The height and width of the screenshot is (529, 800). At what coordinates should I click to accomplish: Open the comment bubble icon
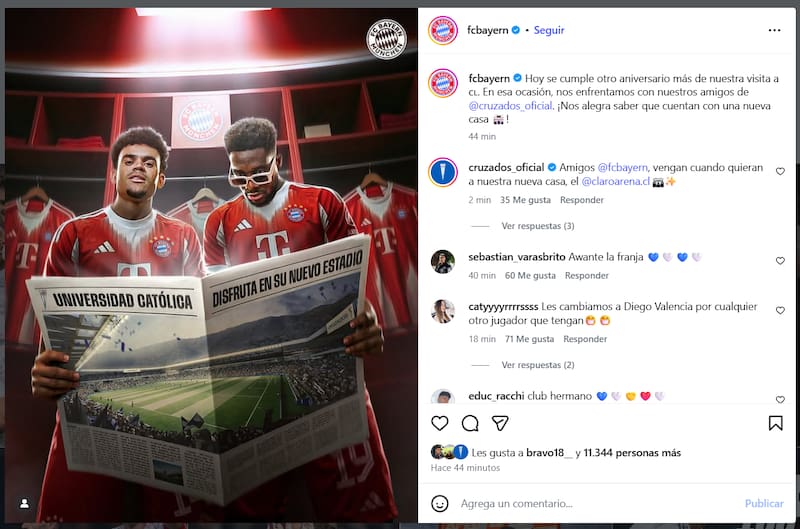pos(470,423)
